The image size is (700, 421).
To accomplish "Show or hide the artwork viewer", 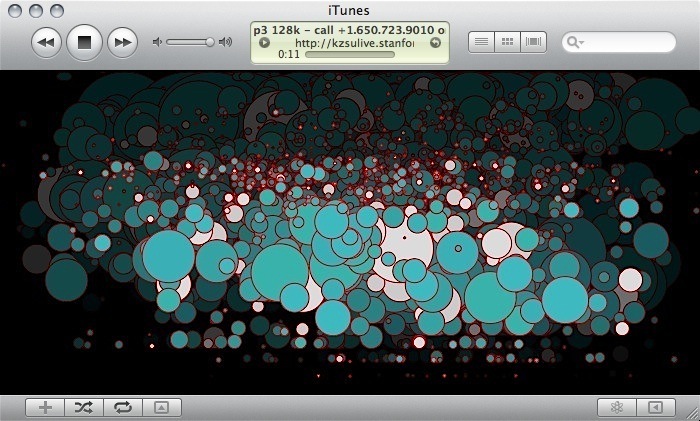I will coord(162,407).
